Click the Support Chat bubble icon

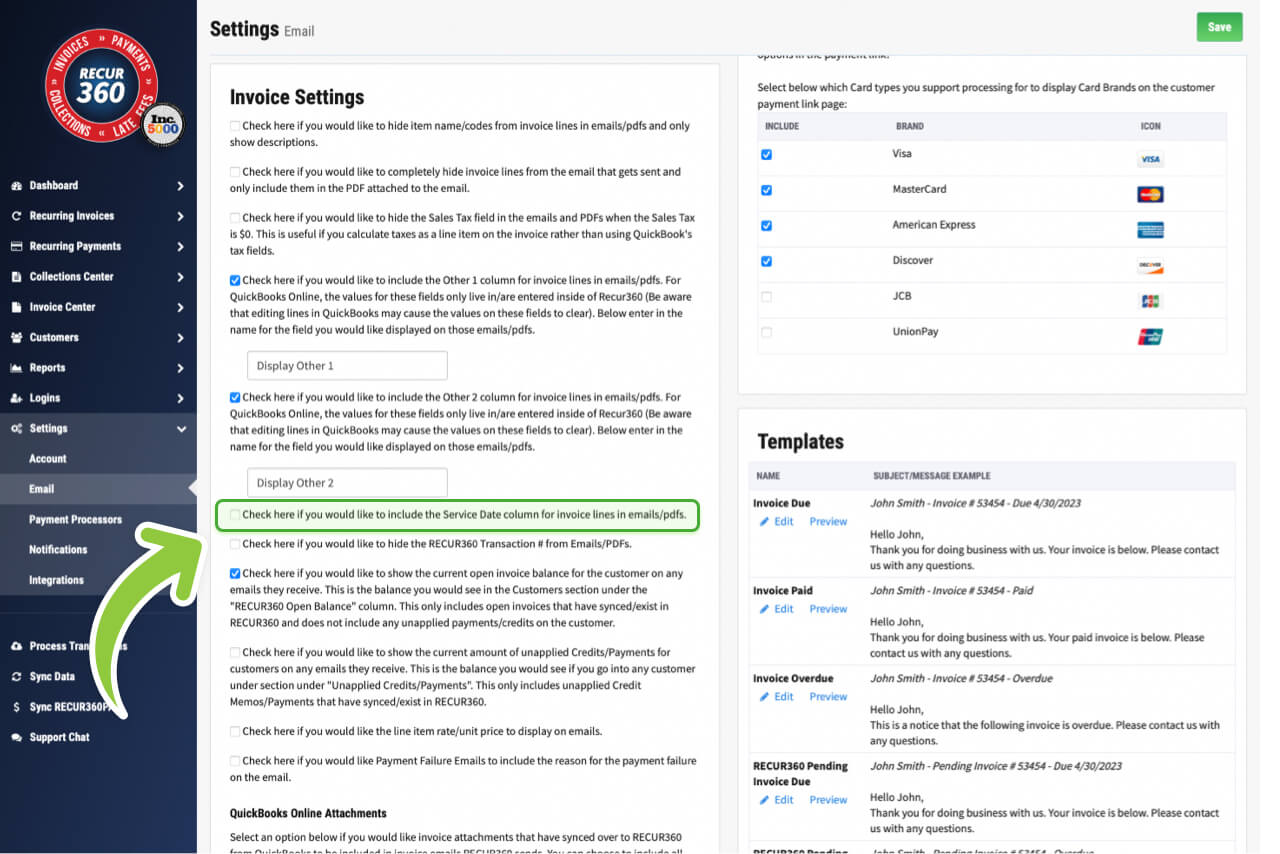16,737
